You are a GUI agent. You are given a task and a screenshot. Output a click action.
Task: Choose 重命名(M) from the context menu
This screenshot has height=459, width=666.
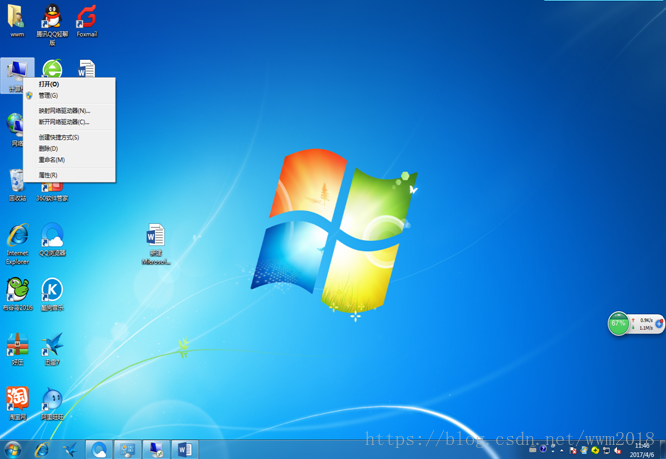pos(69,160)
